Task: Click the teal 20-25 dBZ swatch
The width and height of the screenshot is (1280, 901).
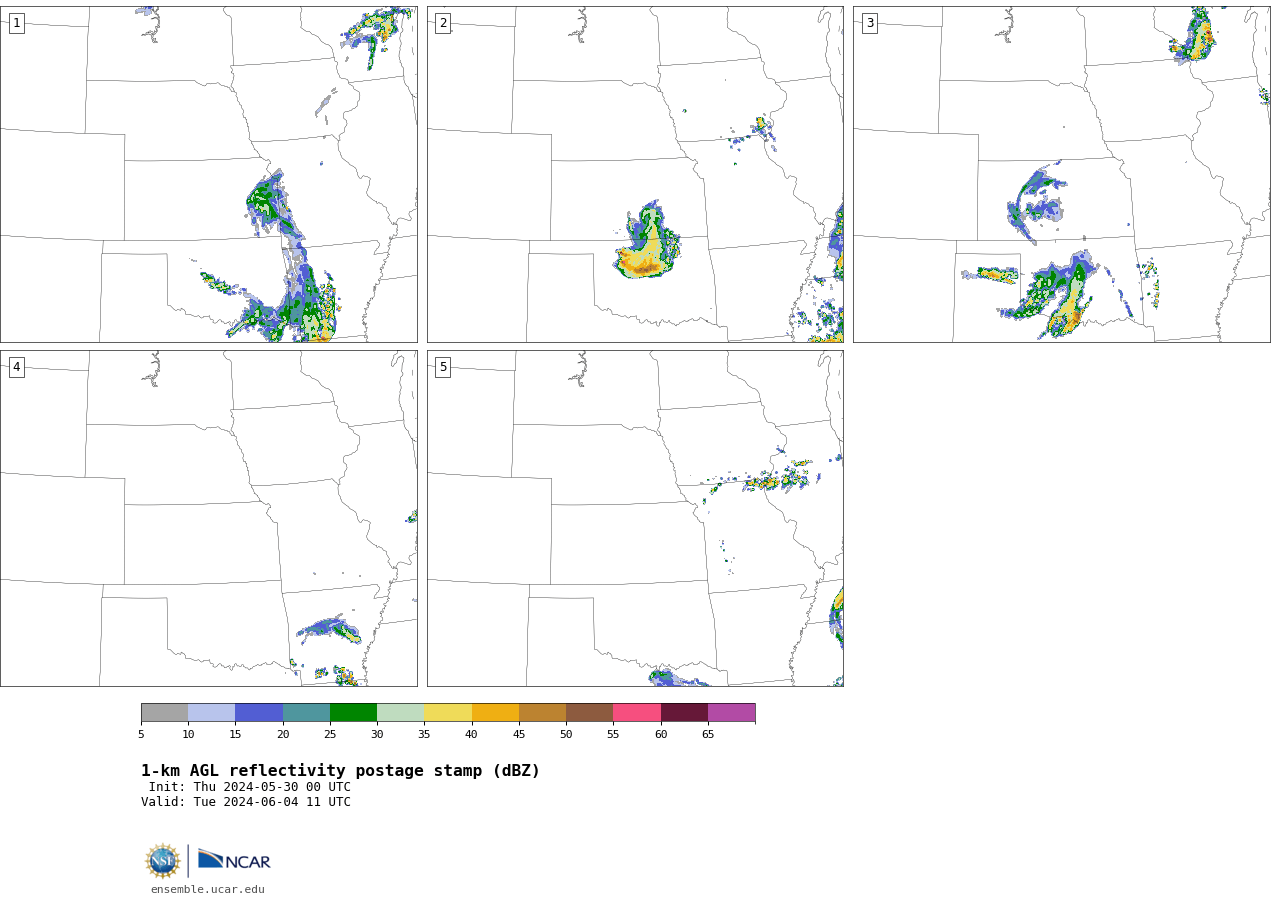Action: [306, 713]
